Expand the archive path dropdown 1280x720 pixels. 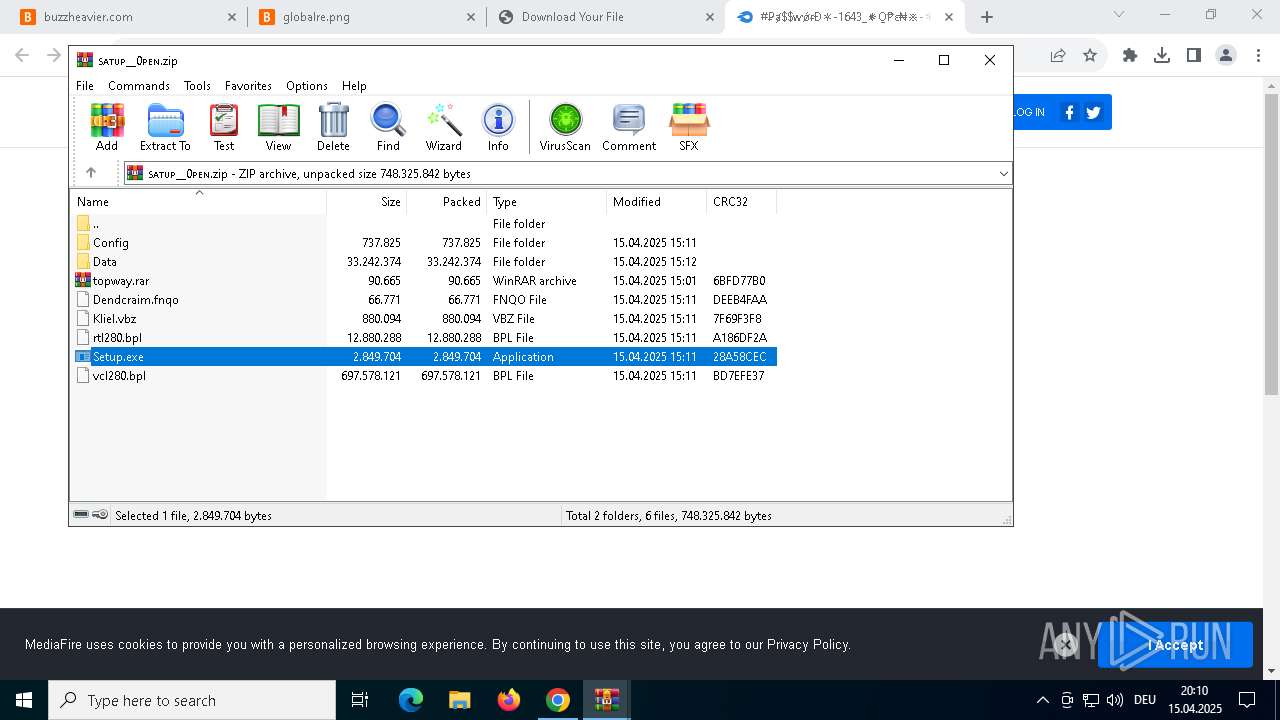click(x=1003, y=174)
